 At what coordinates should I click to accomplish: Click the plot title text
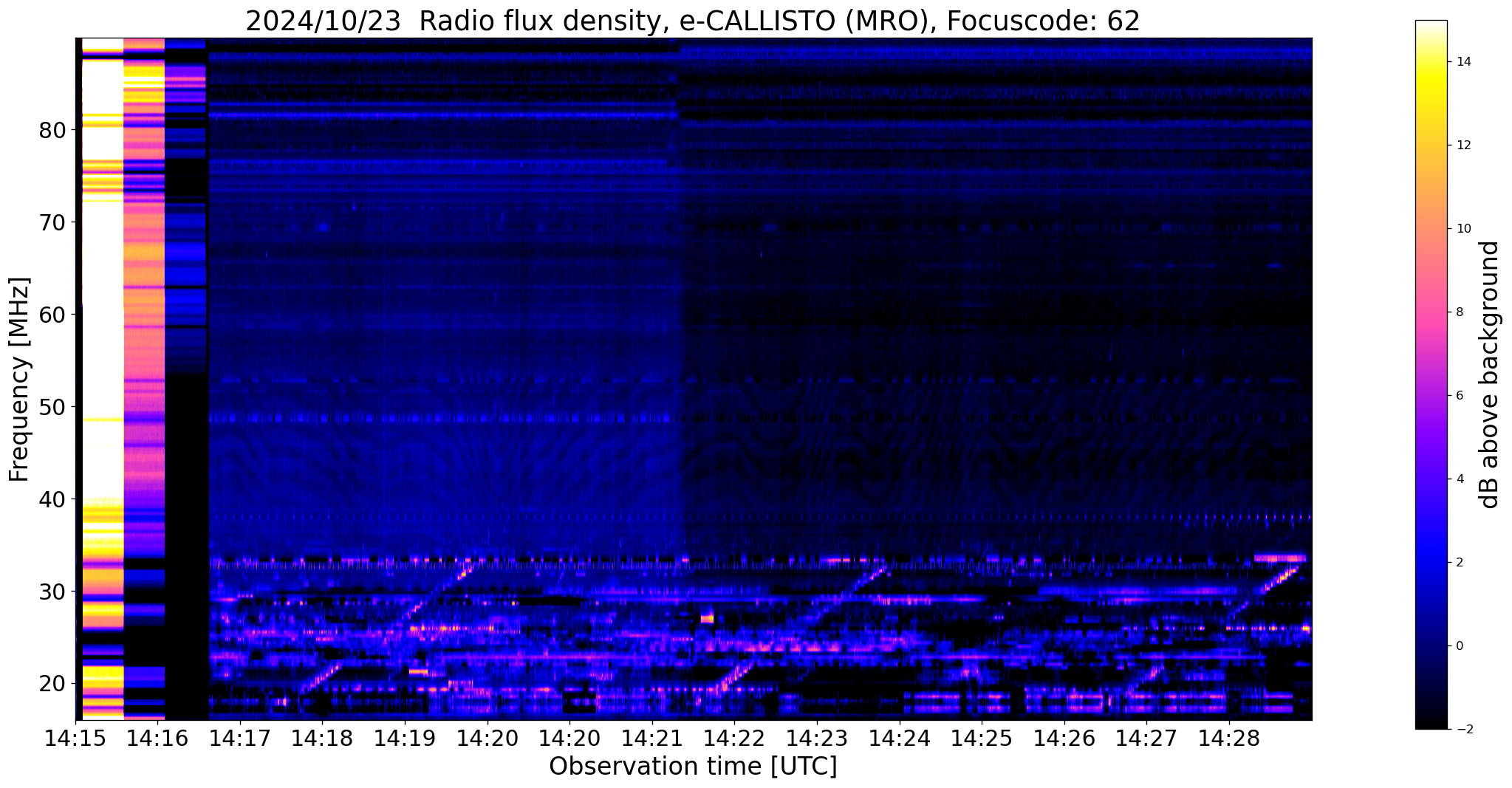(x=692, y=21)
